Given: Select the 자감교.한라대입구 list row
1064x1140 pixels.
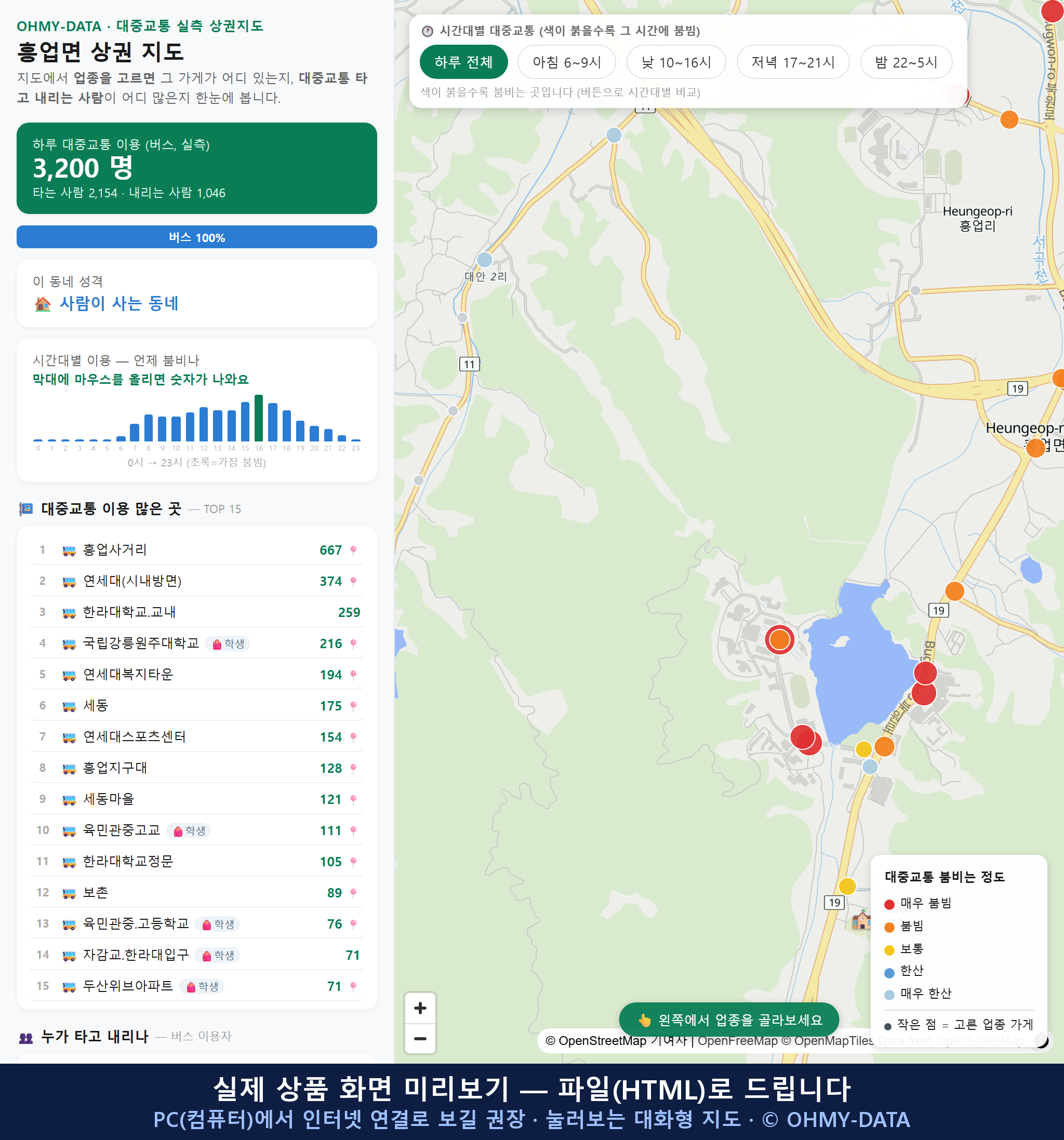Looking at the screenshot, I should tap(197, 955).
